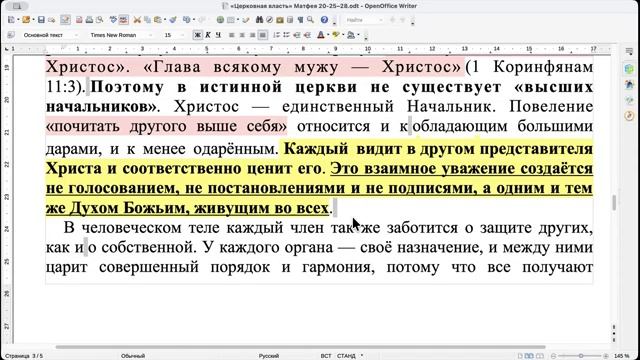
Task: Select the Format Paintbrush icon
Action: (173, 20)
